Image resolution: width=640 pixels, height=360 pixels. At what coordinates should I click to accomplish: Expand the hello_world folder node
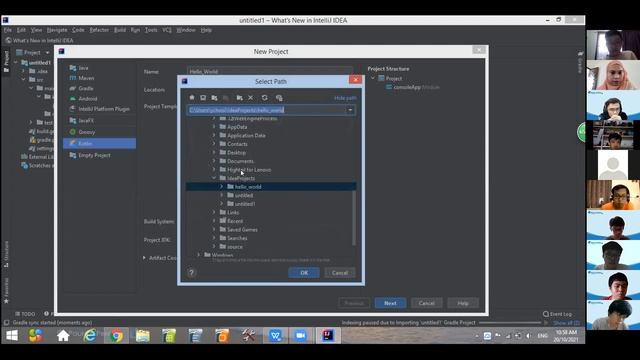pyautogui.click(x=222, y=187)
